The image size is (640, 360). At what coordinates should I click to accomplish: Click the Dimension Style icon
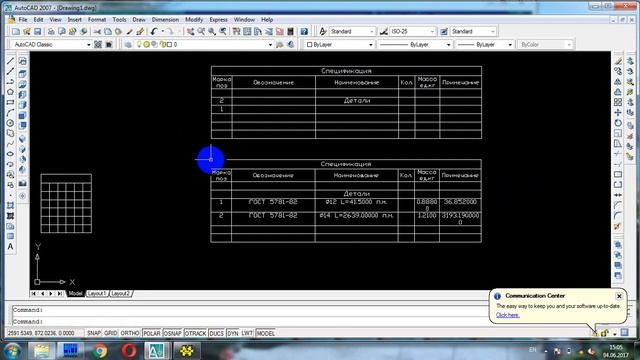click(384, 31)
